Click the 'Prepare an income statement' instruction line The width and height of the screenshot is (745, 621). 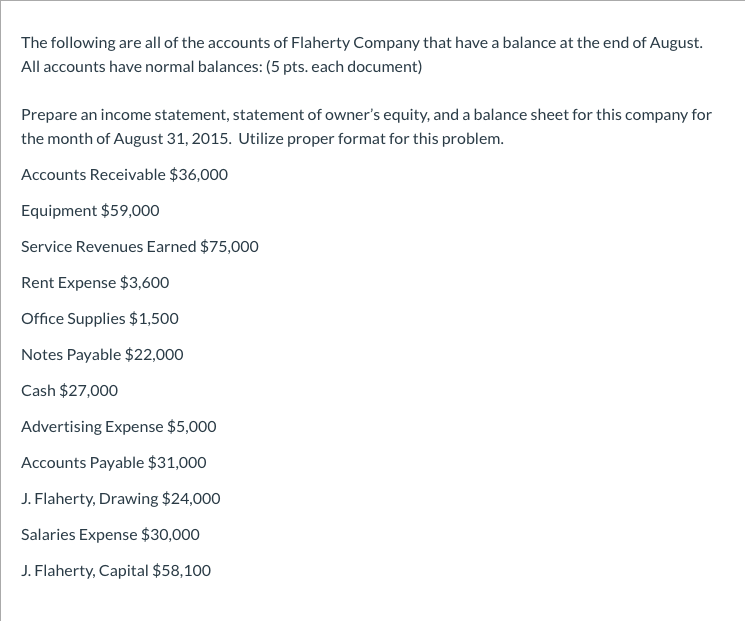pos(366,115)
